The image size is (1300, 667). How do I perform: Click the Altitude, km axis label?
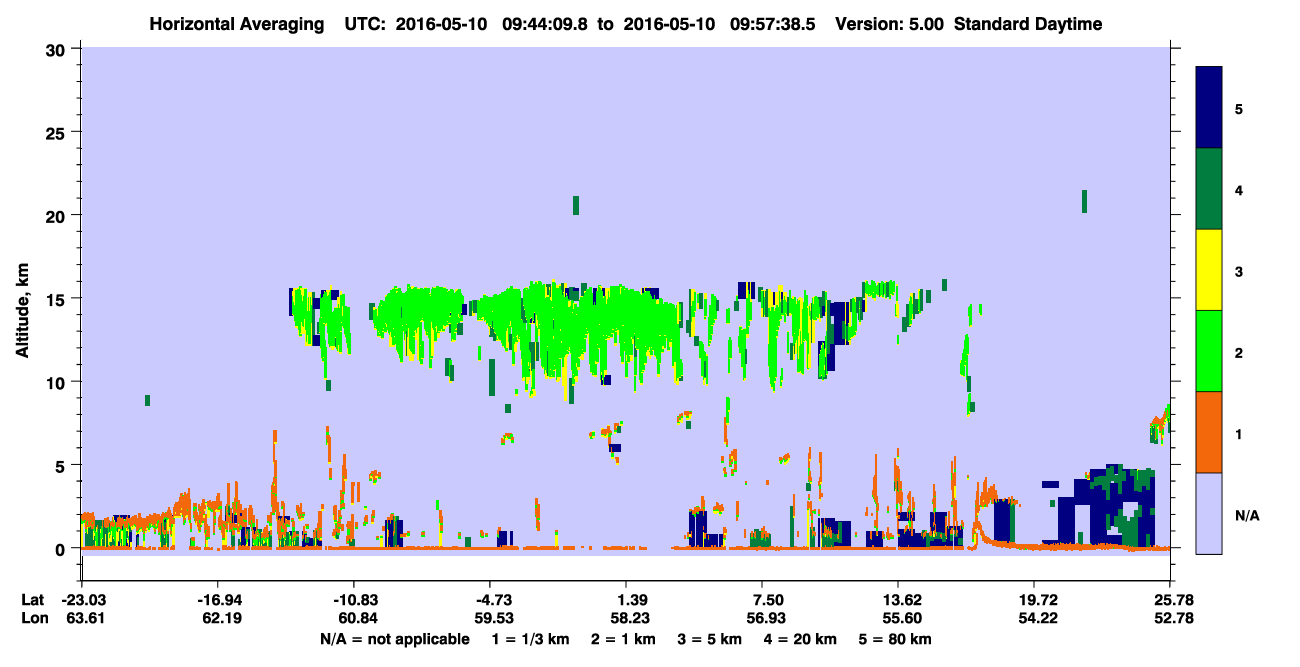pyautogui.click(x=22, y=298)
